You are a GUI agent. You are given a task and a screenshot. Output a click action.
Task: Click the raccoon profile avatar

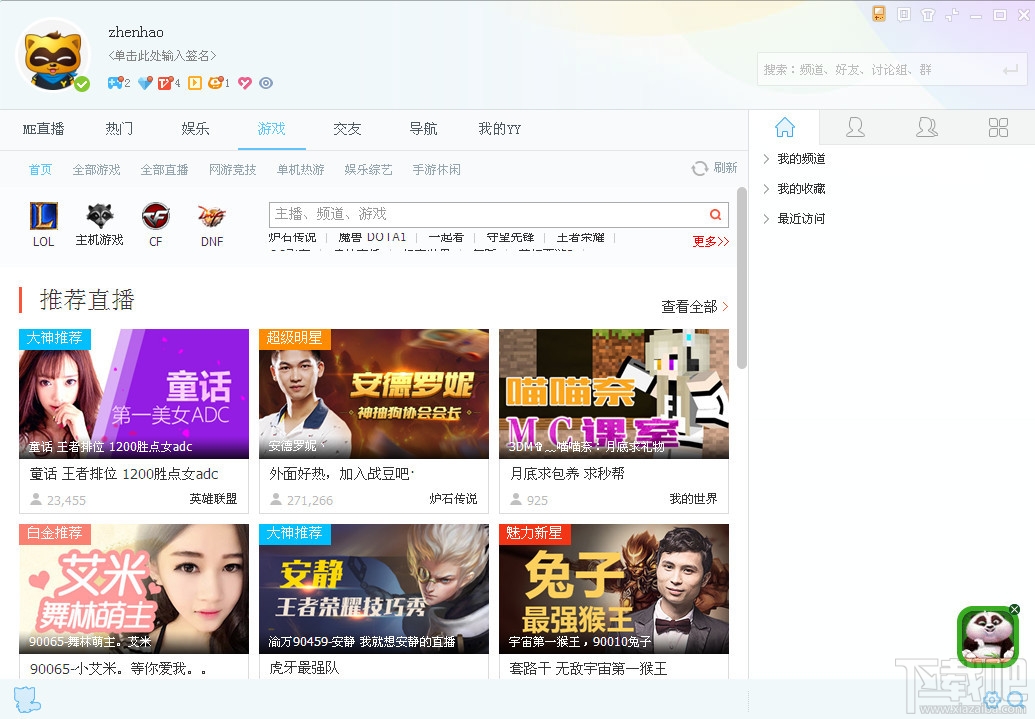53,55
